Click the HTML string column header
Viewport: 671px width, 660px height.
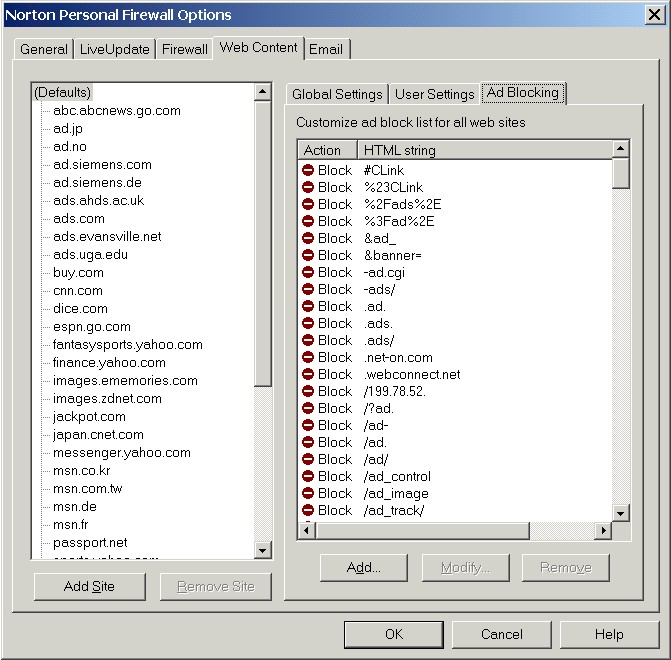tap(484, 150)
